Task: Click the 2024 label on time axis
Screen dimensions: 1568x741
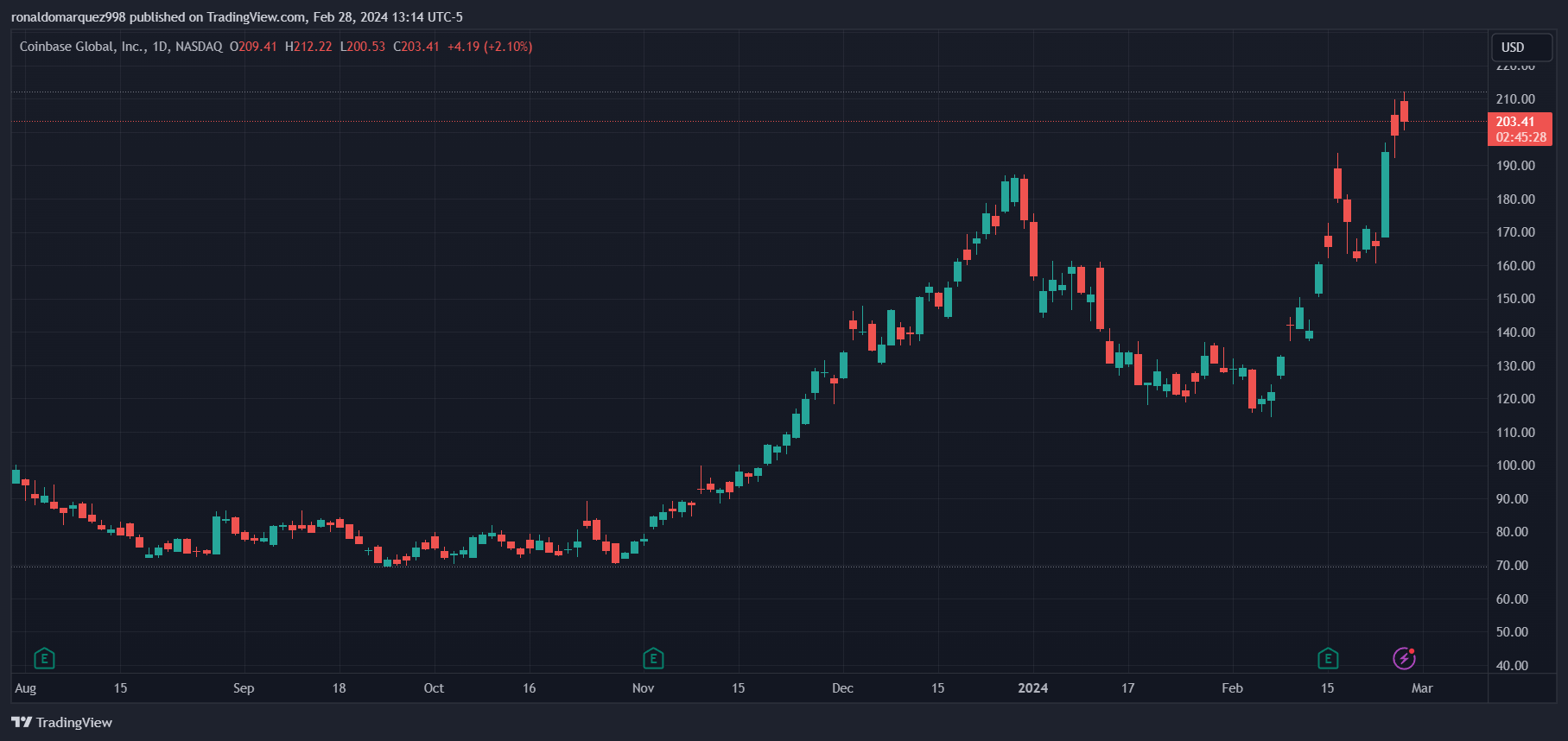Action: [x=1032, y=688]
